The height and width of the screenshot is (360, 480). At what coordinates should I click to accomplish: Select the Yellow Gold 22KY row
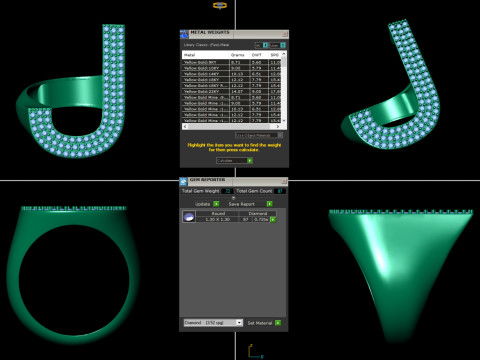[x=232, y=91]
